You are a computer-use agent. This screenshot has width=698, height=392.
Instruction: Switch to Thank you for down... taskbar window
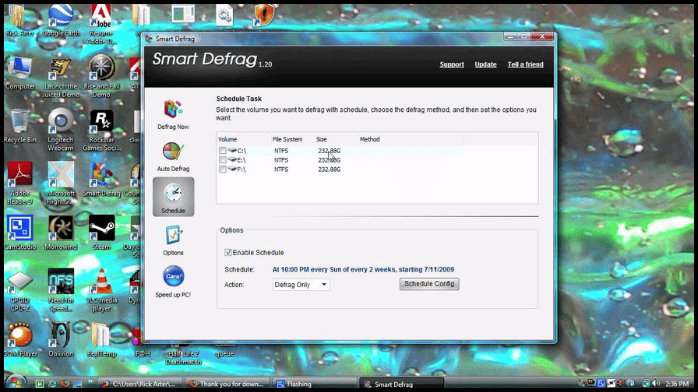227,384
